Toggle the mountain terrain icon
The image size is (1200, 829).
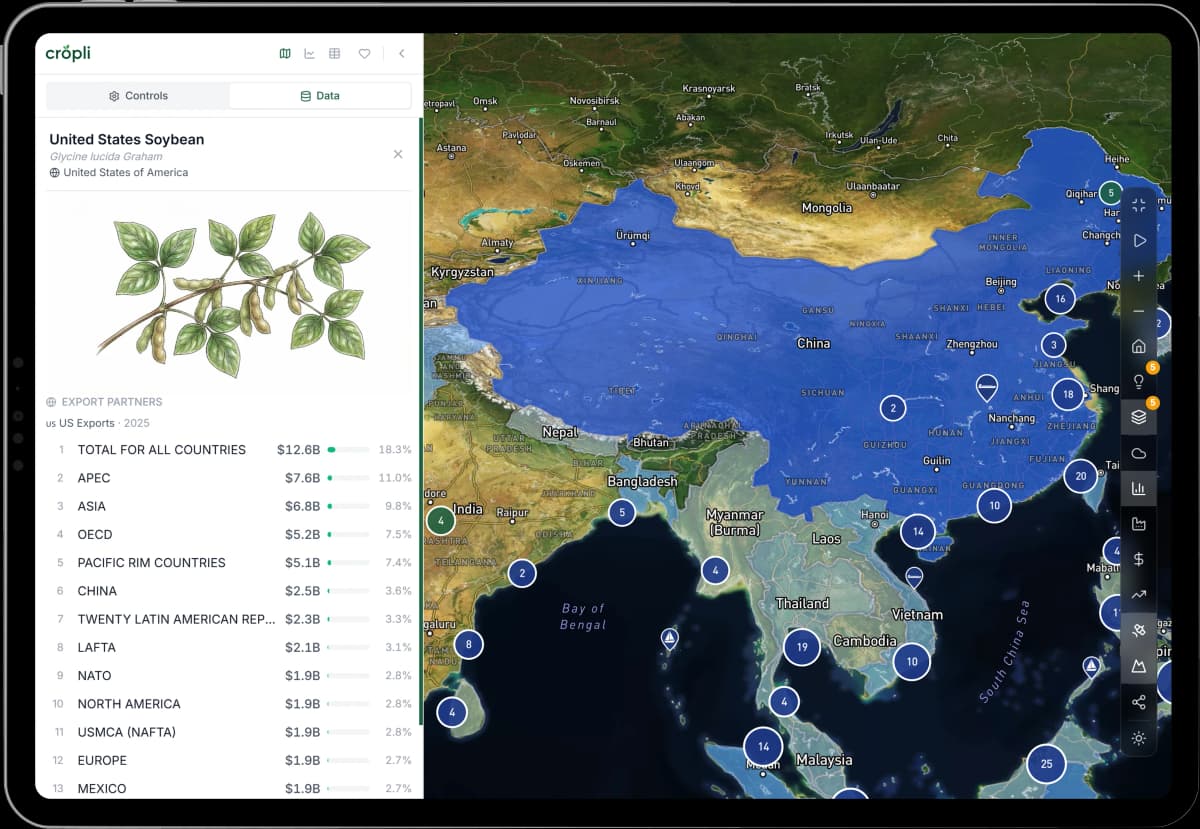(x=1139, y=666)
